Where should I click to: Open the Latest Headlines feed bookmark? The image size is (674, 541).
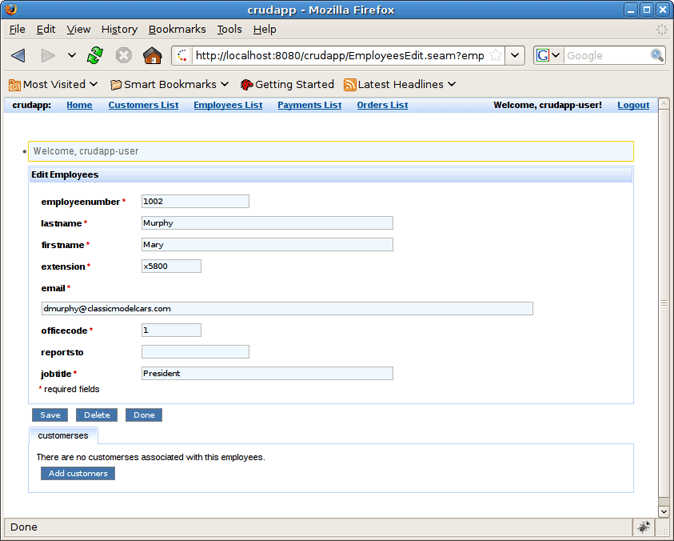tap(399, 85)
